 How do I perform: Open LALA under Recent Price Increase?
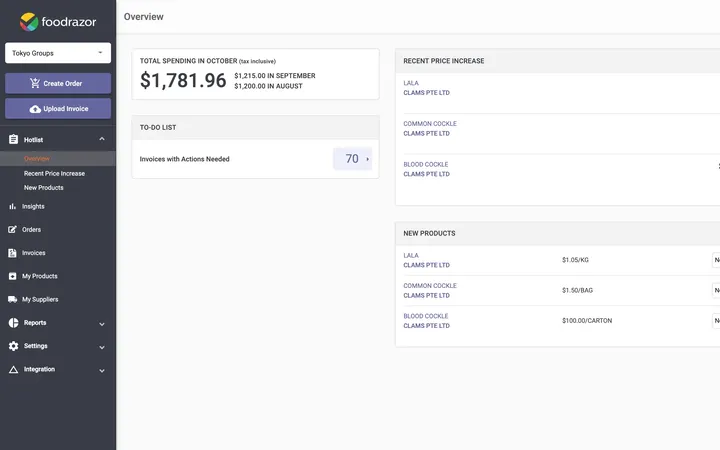(x=411, y=83)
